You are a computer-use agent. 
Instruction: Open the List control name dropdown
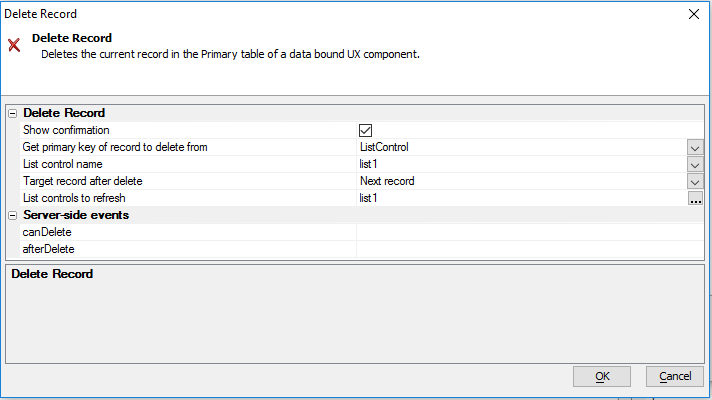(x=695, y=165)
